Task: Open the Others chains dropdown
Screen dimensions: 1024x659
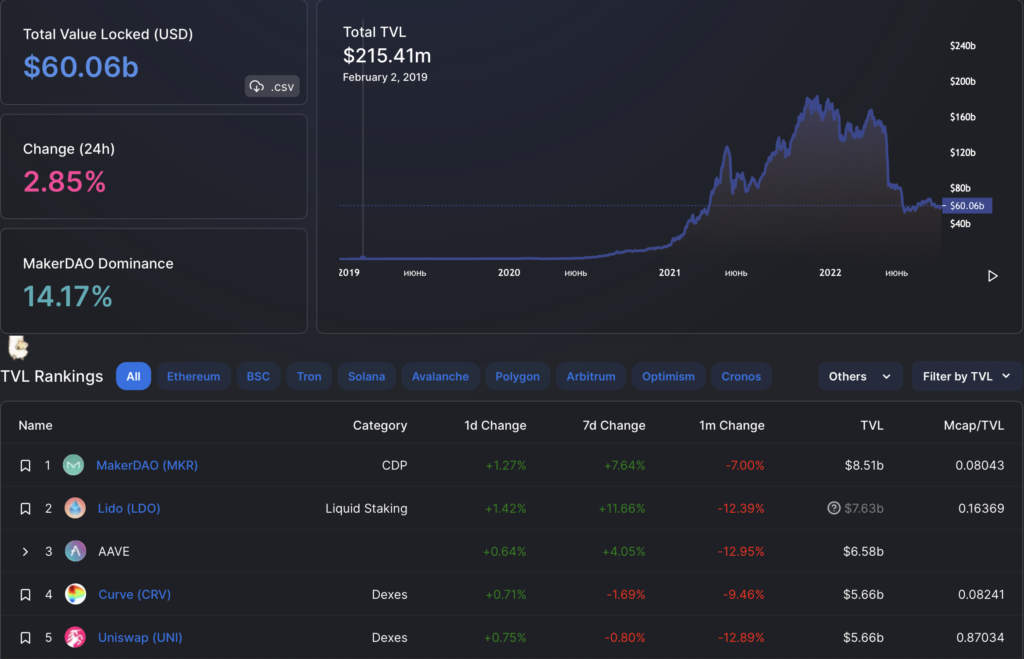Action: tap(859, 376)
